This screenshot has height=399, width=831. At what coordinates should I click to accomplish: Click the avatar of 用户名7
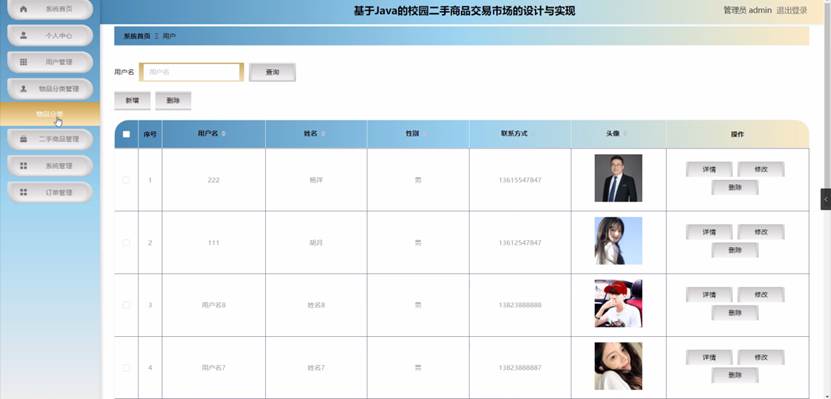point(618,366)
